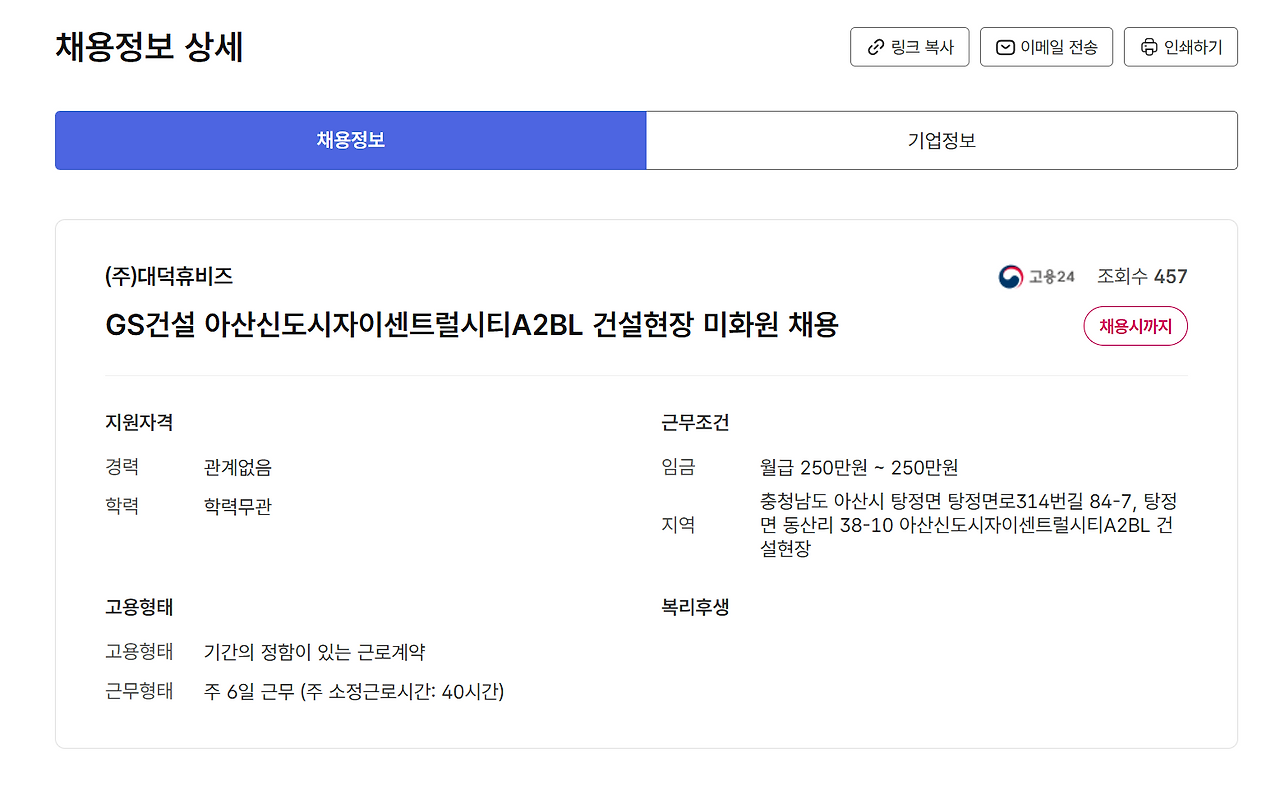Open company page for (주)대덕휴비즈

click(x=170, y=276)
